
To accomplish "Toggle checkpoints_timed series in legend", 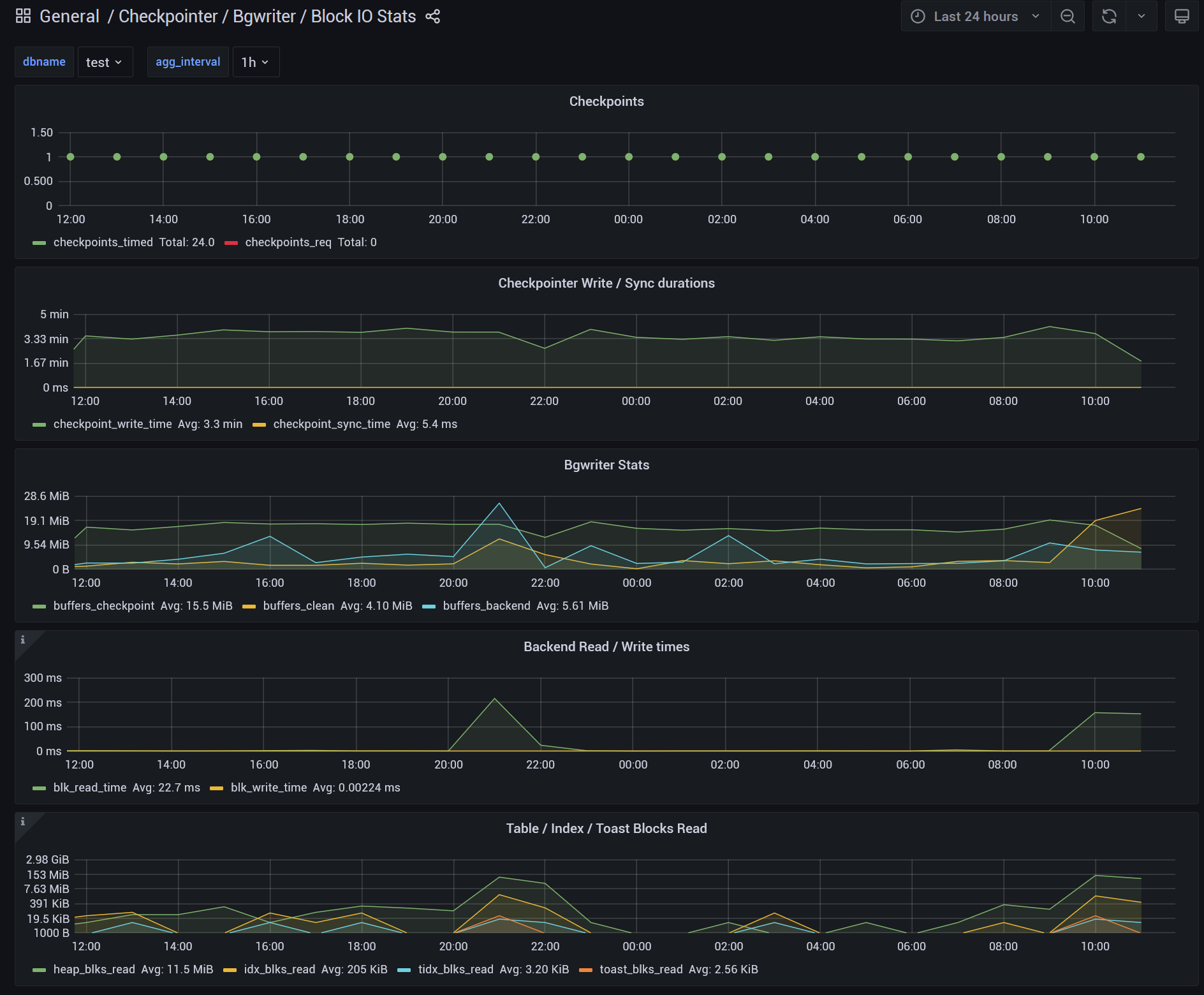I will point(103,242).
